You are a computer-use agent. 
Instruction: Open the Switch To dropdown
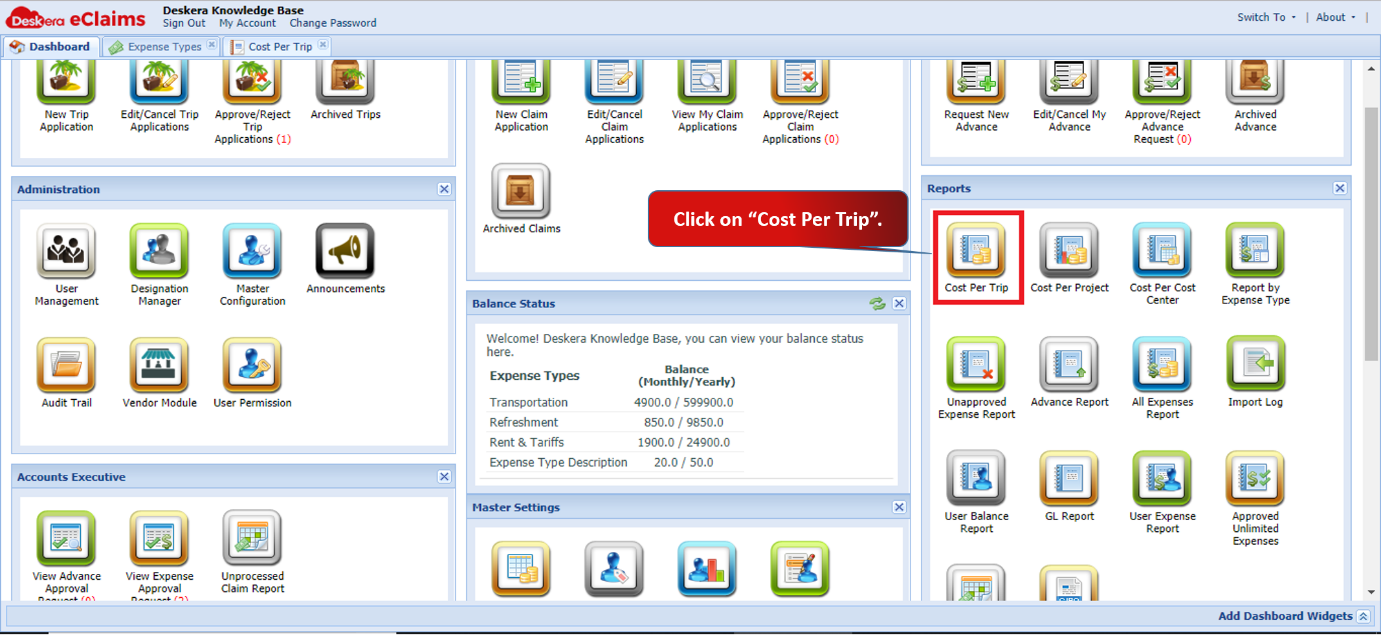click(x=1266, y=17)
